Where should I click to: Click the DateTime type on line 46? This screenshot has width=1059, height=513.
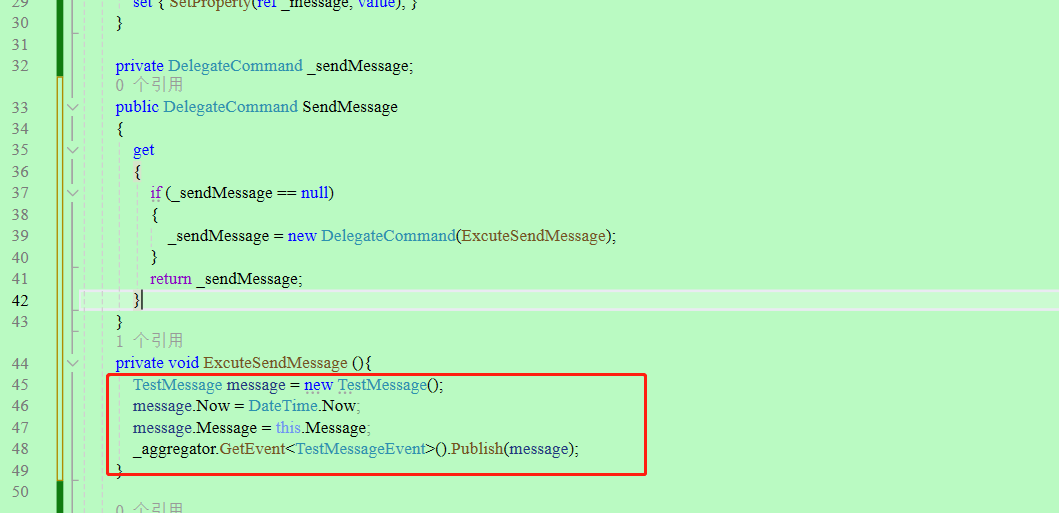[282, 406]
